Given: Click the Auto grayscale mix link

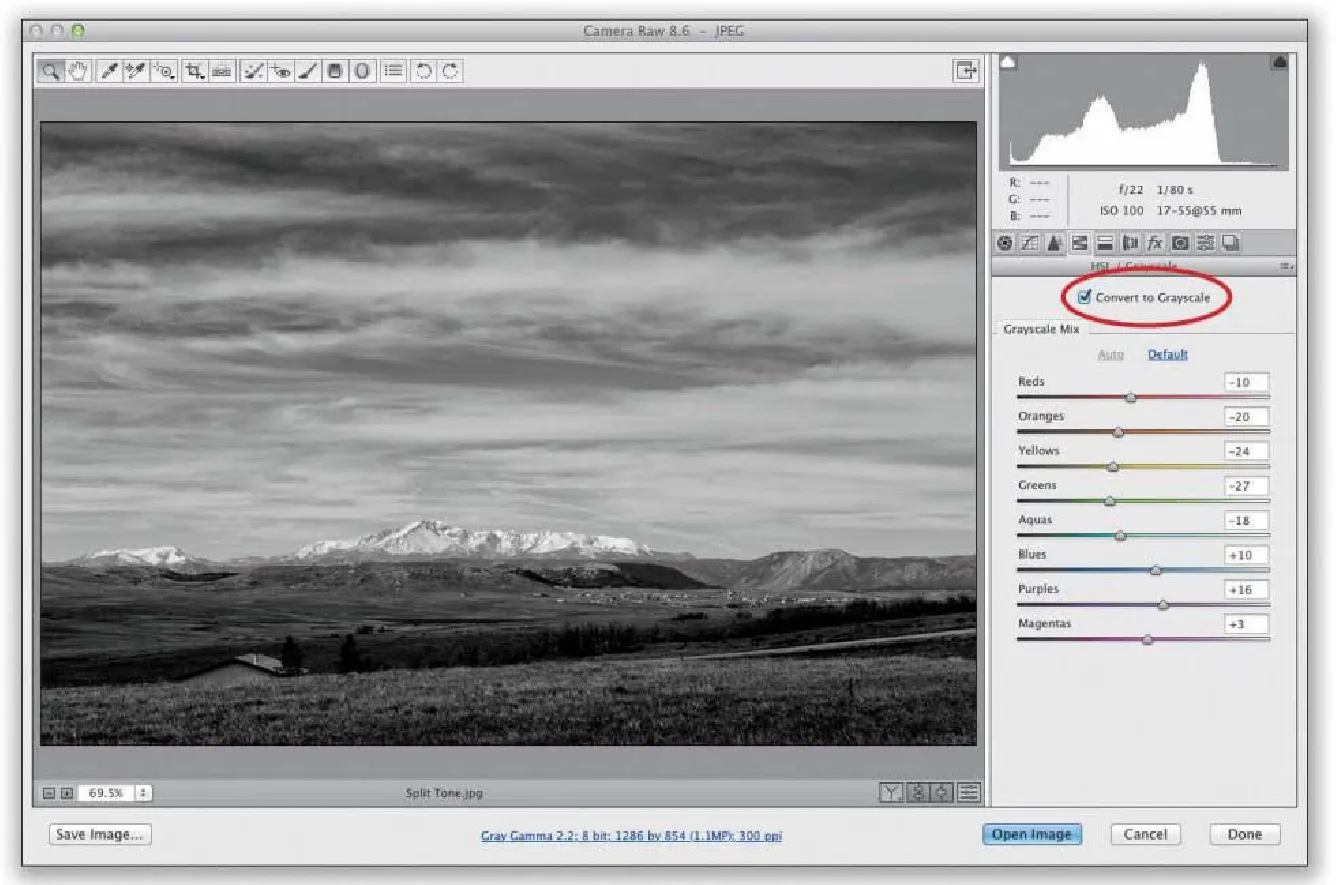Looking at the screenshot, I should pos(1110,355).
